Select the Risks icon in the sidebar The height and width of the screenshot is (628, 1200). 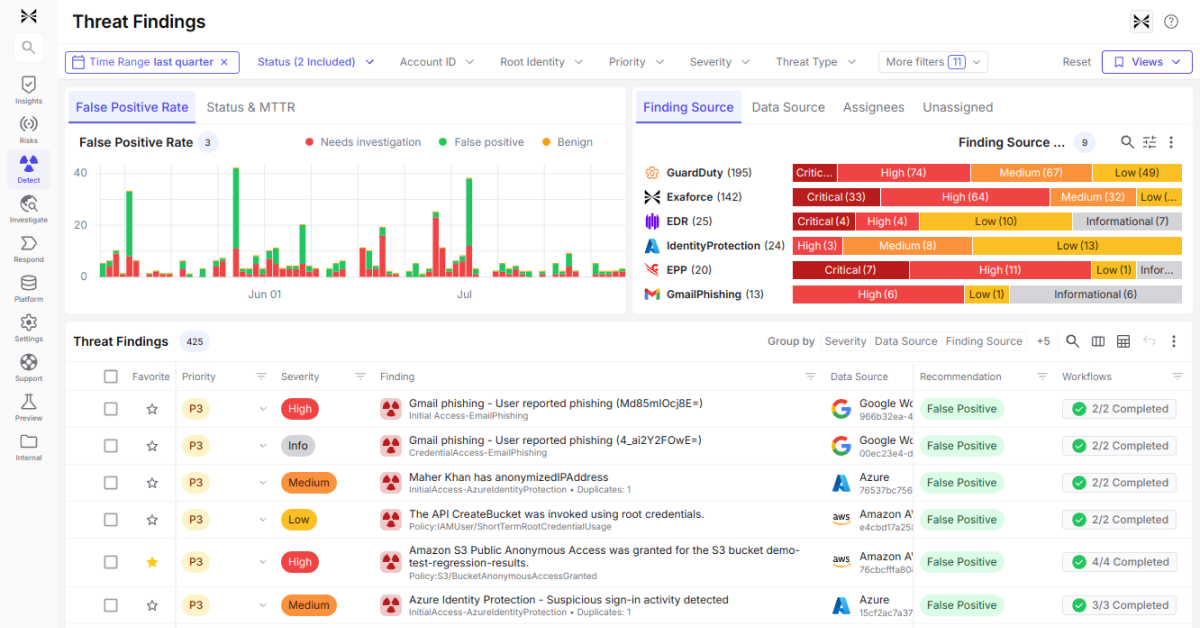point(28,123)
